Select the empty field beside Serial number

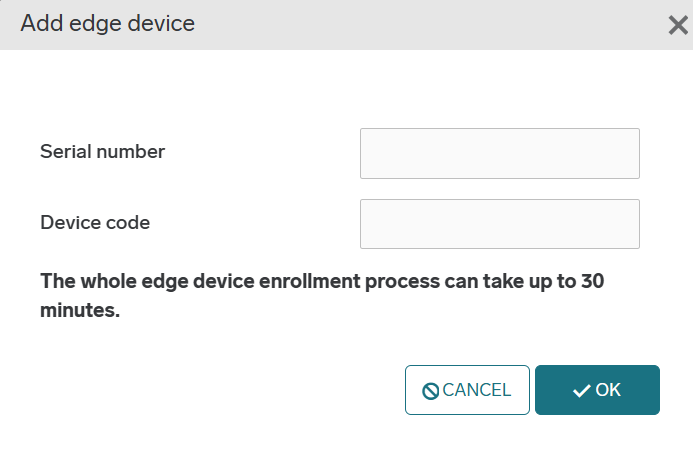point(499,153)
